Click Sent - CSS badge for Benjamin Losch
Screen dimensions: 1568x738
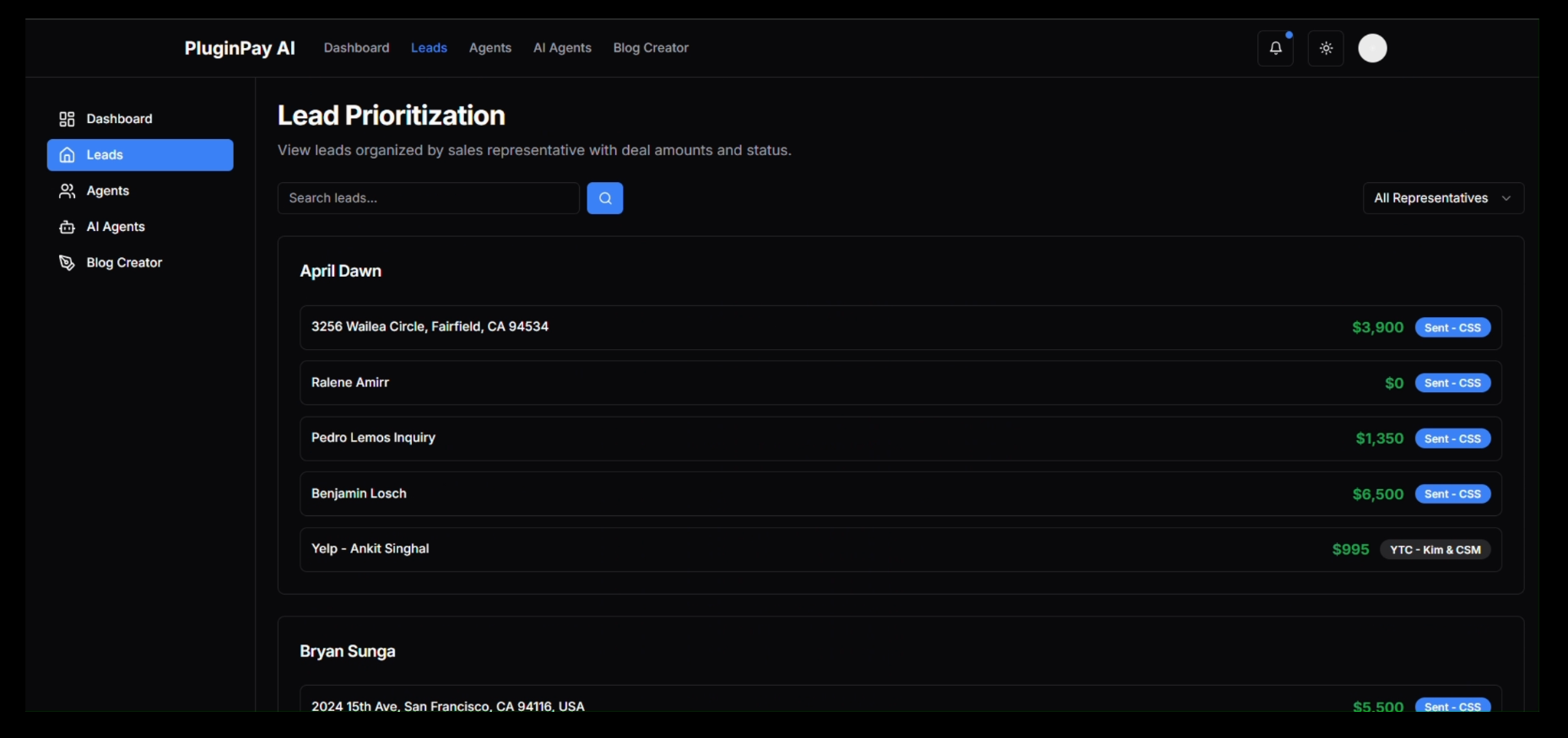pyautogui.click(x=1452, y=494)
